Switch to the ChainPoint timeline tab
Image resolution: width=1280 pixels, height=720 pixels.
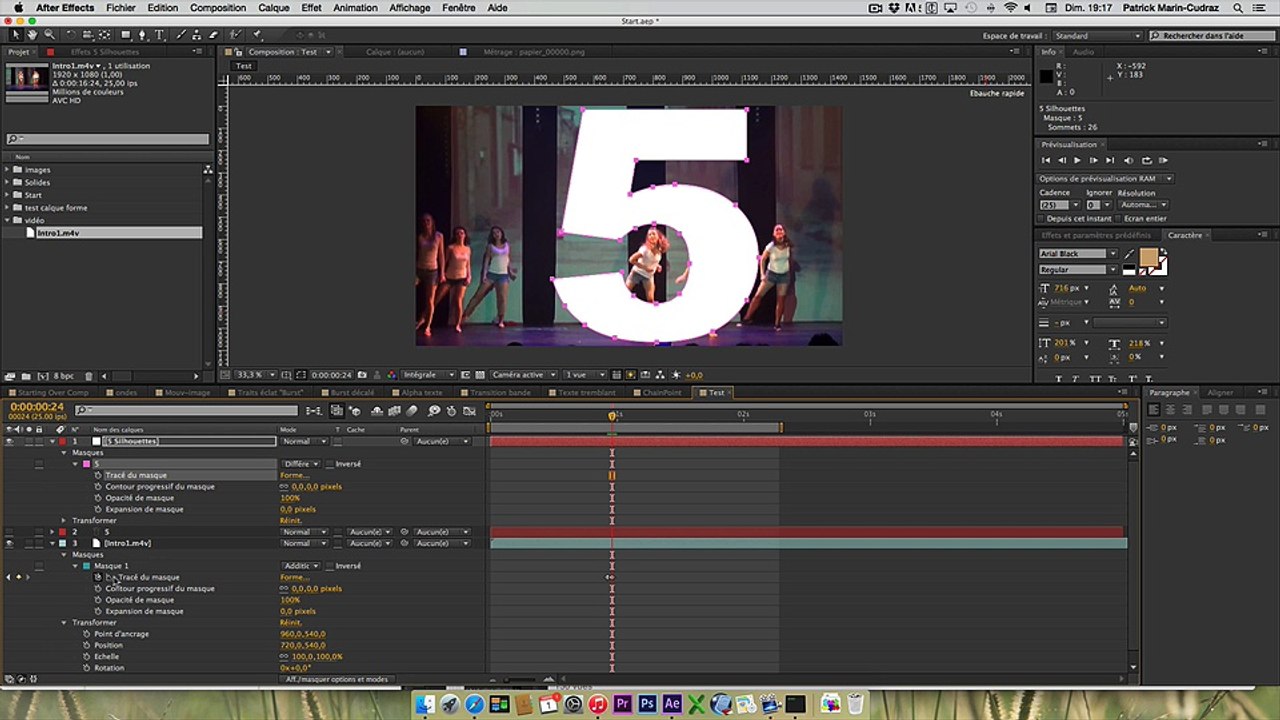[x=661, y=393]
